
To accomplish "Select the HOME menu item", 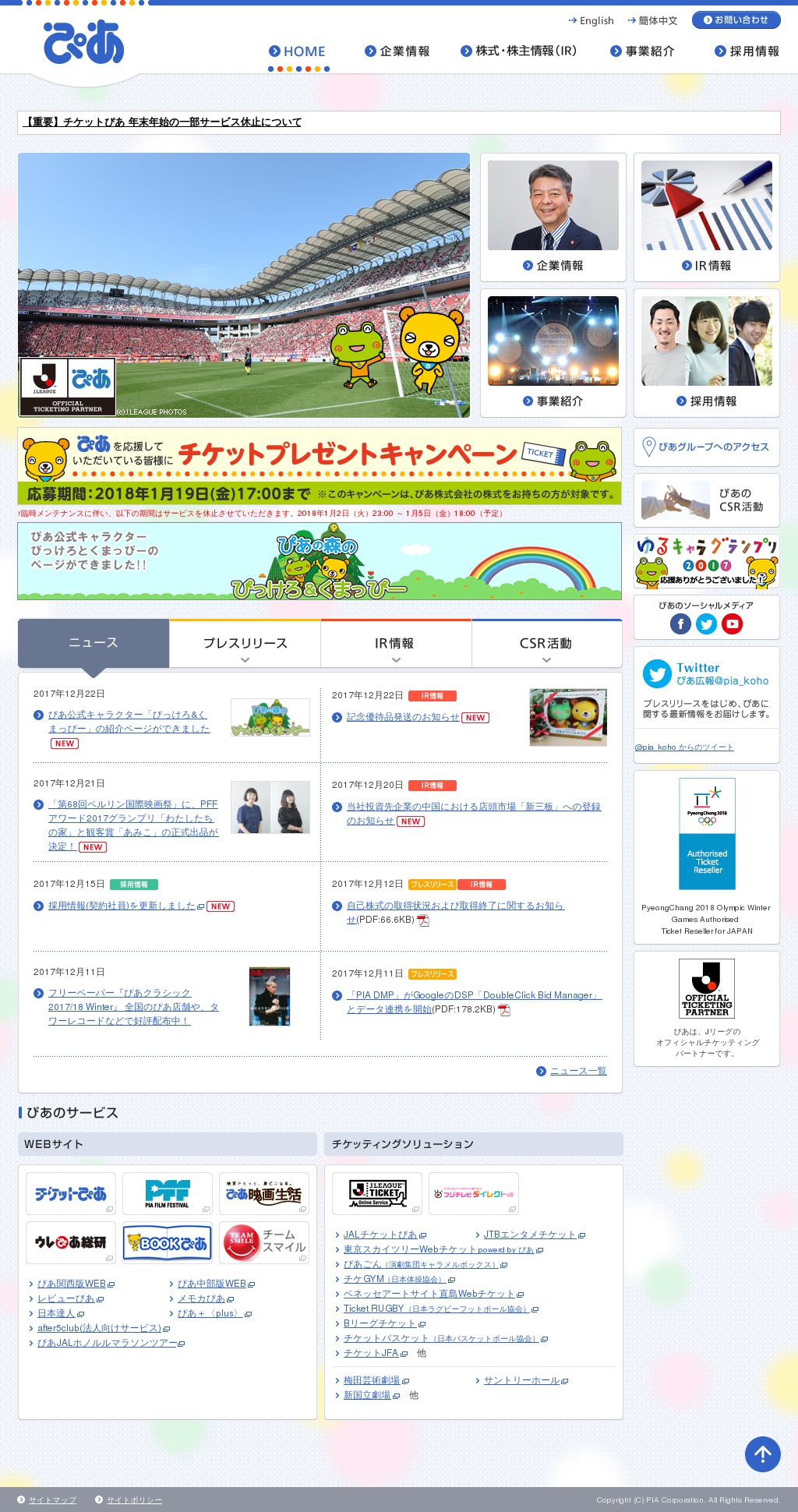I will 297,51.
